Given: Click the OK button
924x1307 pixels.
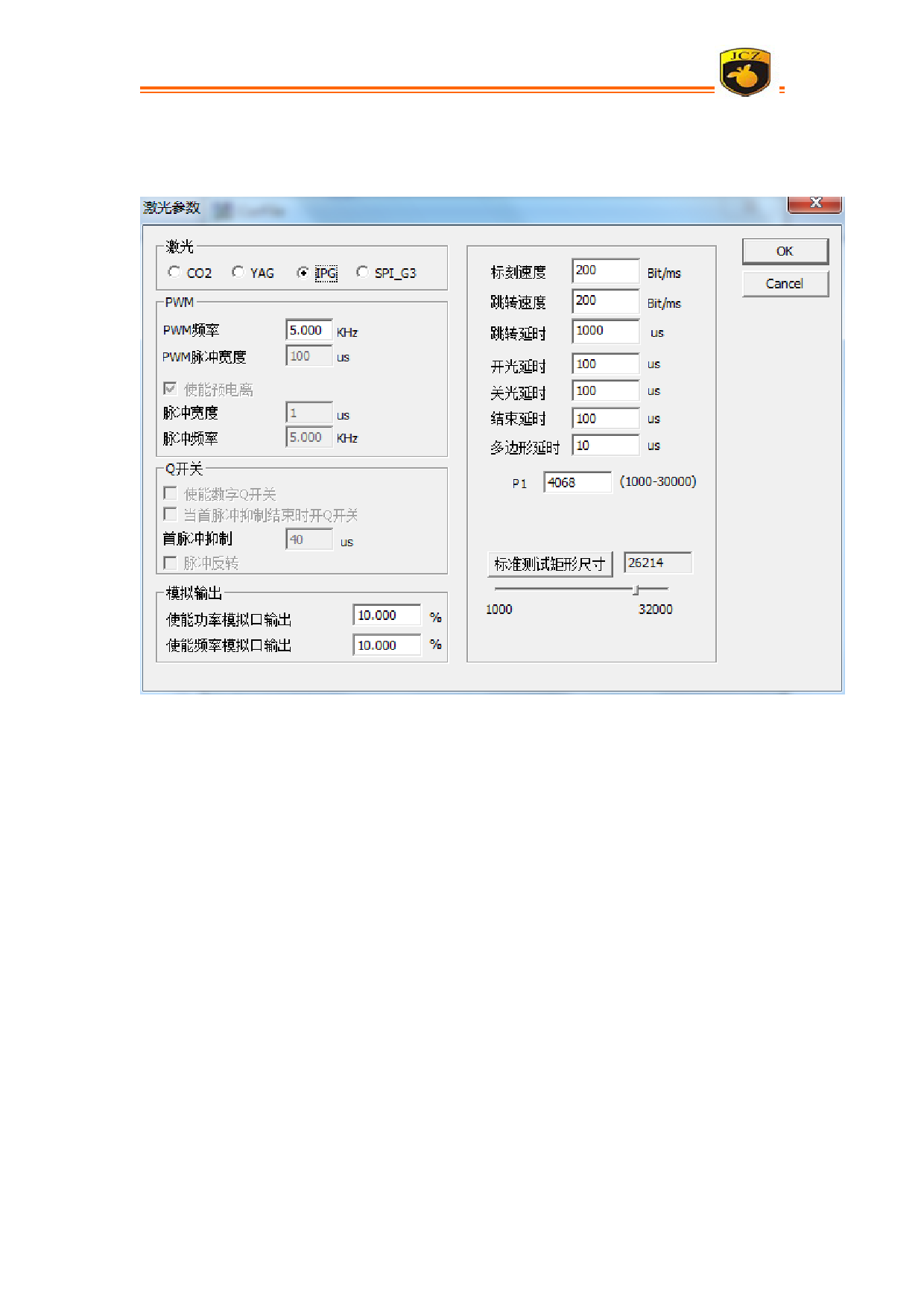Looking at the screenshot, I should point(785,252).
